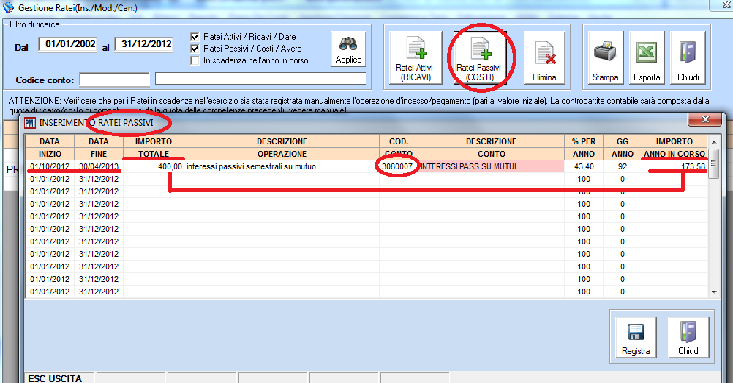
Task: Click Ratei Attivi (RICAVI) add icon
Action: [x=416, y=49]
